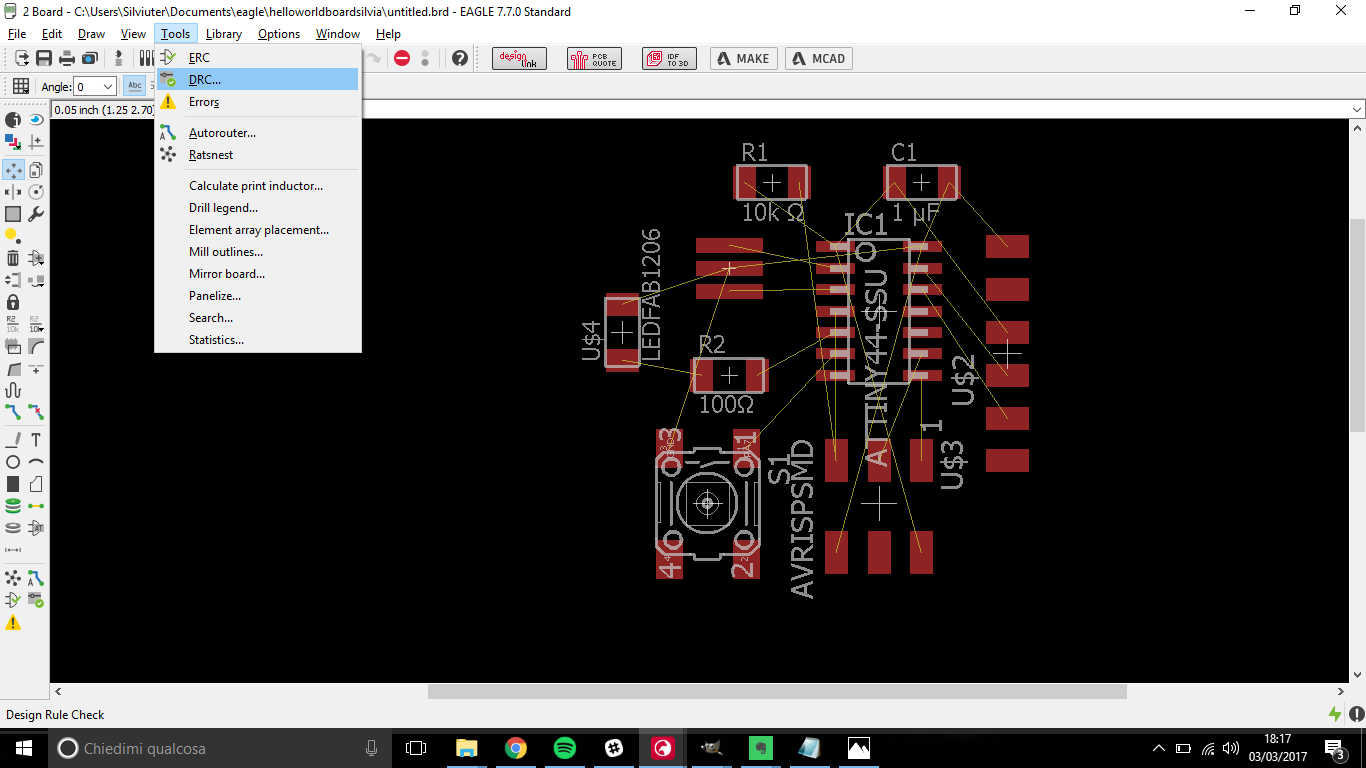The height and width of the screenshot is (768, 1366).
Task: Click the Info tool icon
Action: click(13, 120)
